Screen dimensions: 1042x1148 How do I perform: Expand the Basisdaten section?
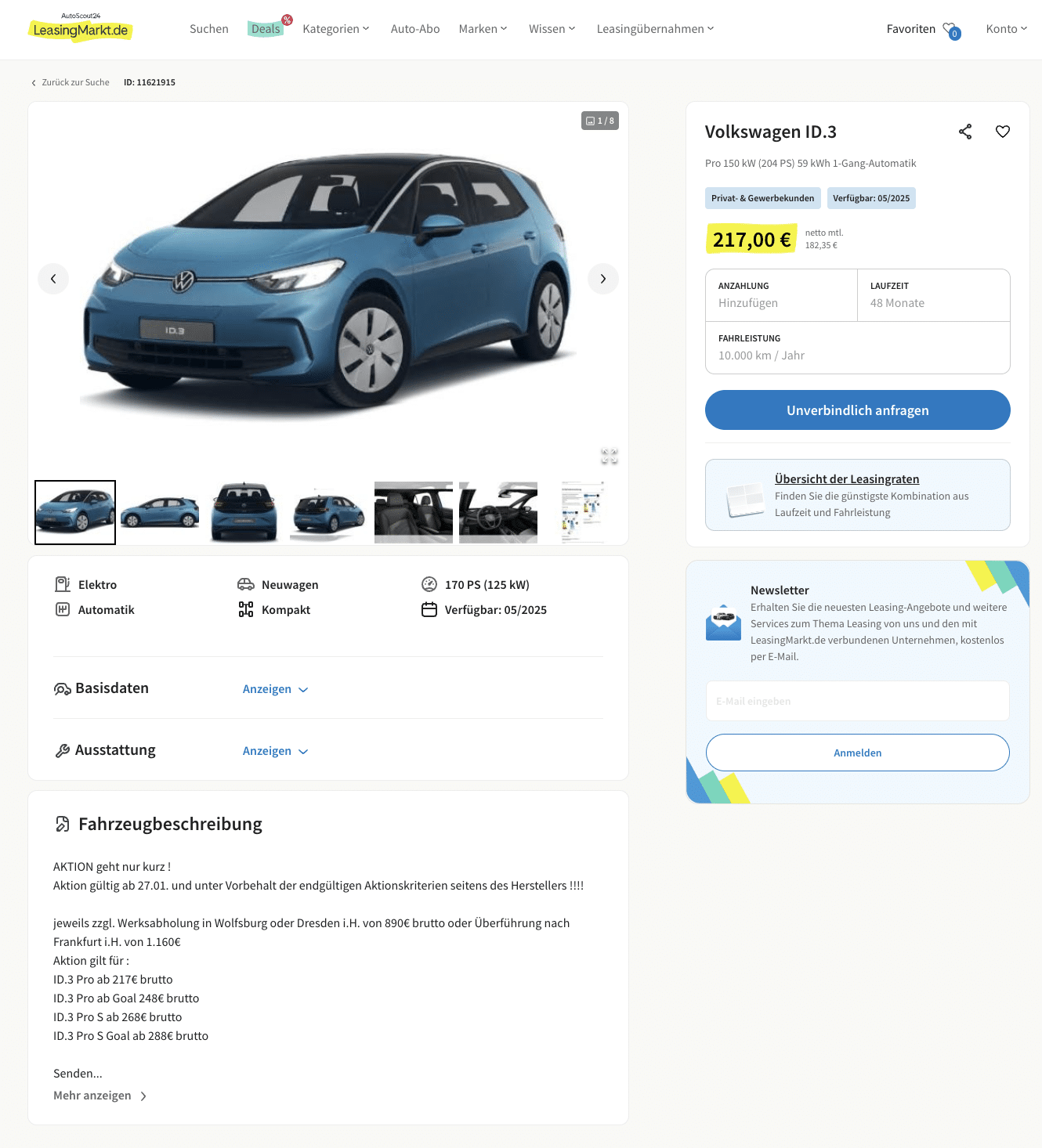[x=275, y=689]
